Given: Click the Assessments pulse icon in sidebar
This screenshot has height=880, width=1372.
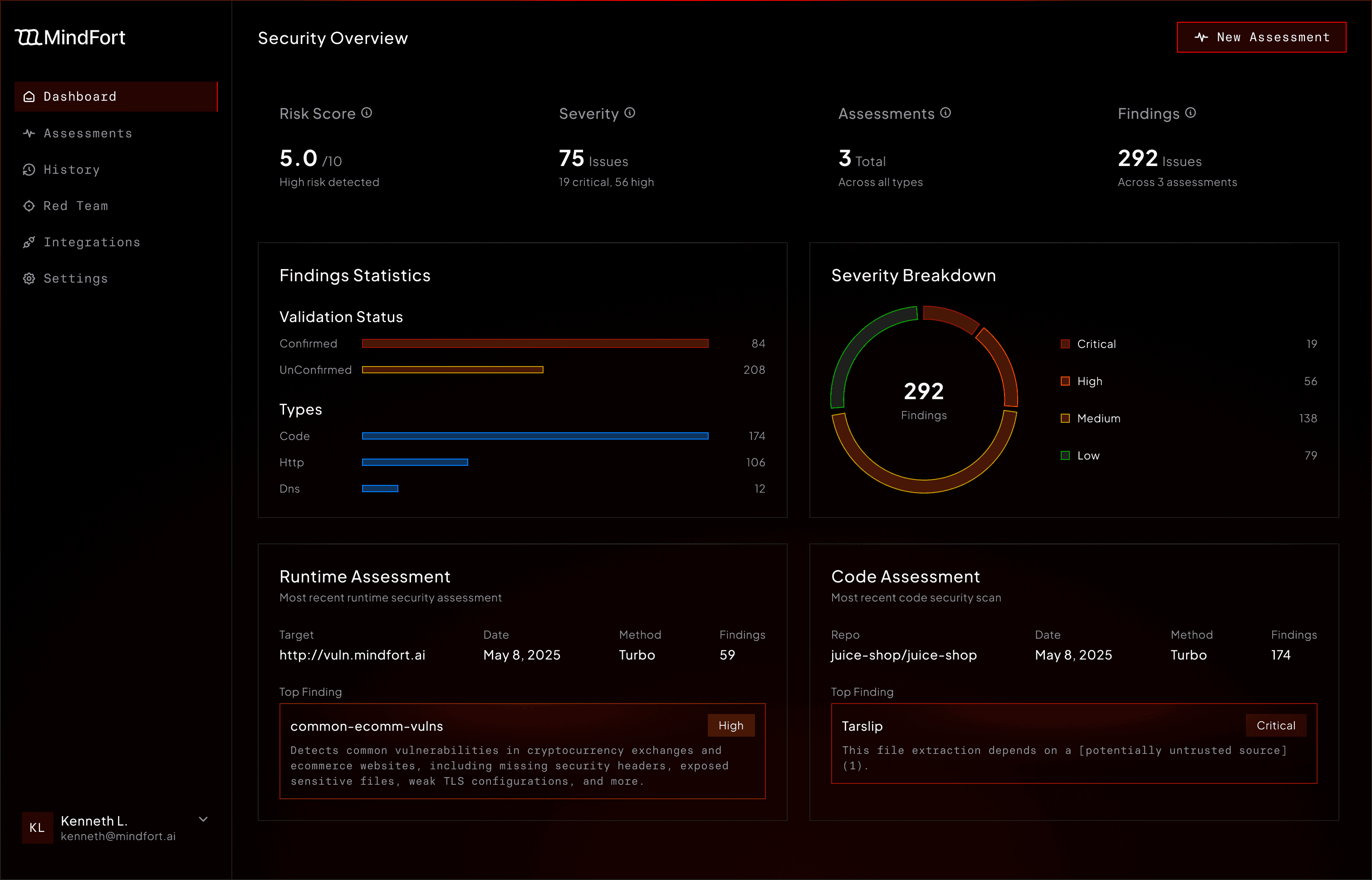Looking at the screenshot, I should pos(29,133).
